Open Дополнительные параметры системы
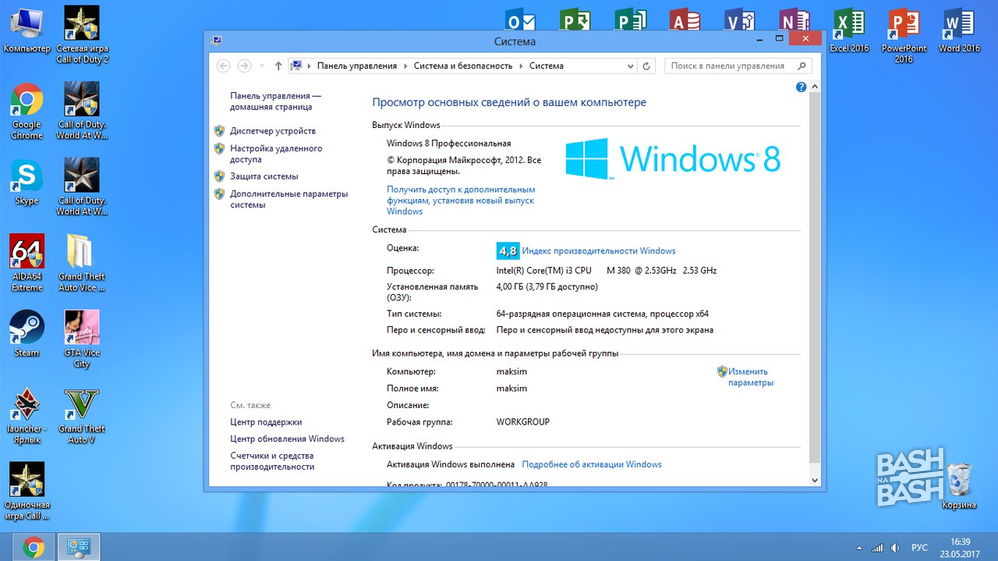 coord(288,199)
